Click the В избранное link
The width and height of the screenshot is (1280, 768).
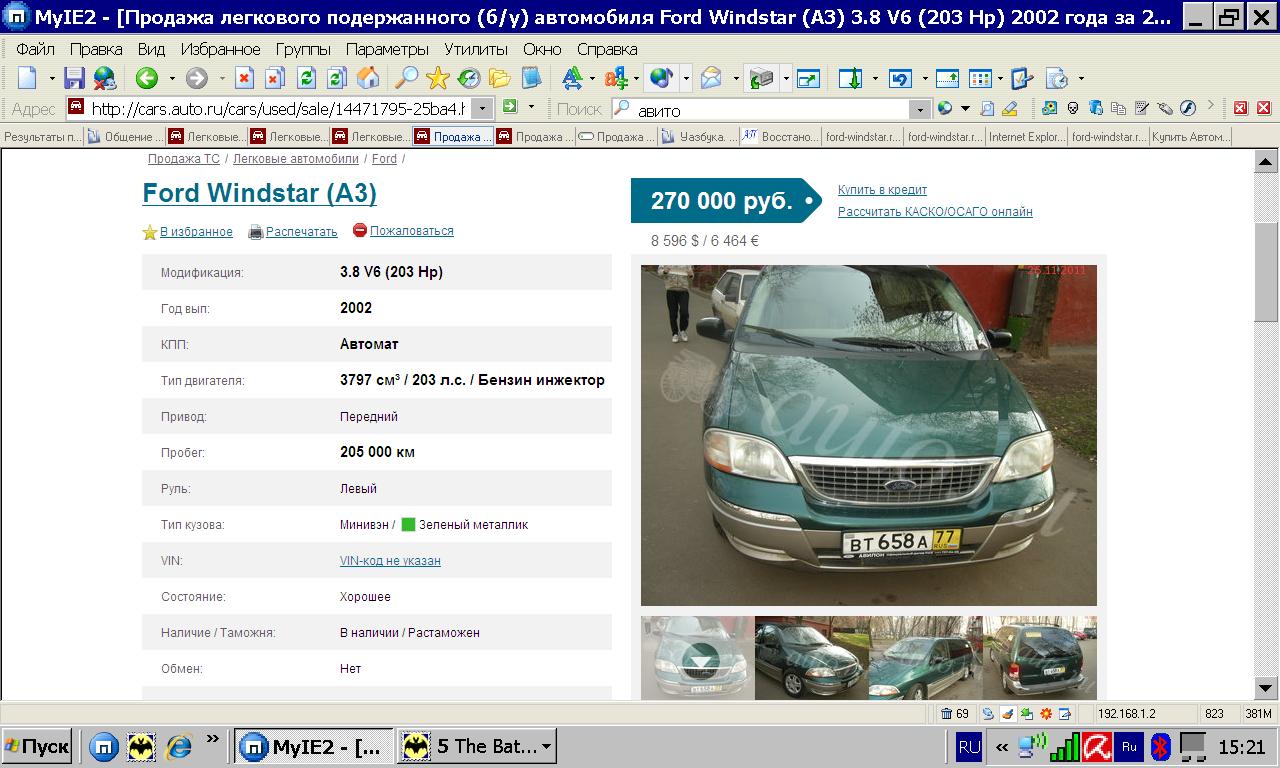click(x=196, y=232)
